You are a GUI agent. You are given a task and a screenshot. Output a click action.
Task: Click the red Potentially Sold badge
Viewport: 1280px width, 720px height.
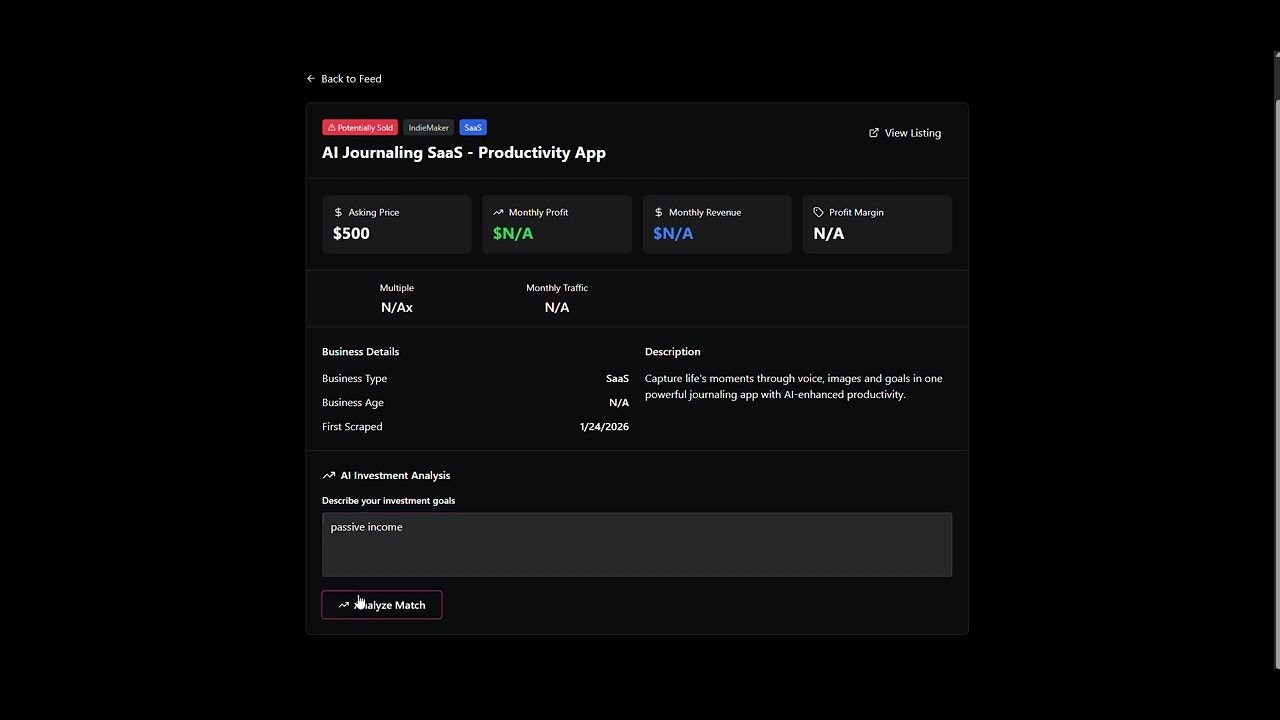(x=360, y=127)
